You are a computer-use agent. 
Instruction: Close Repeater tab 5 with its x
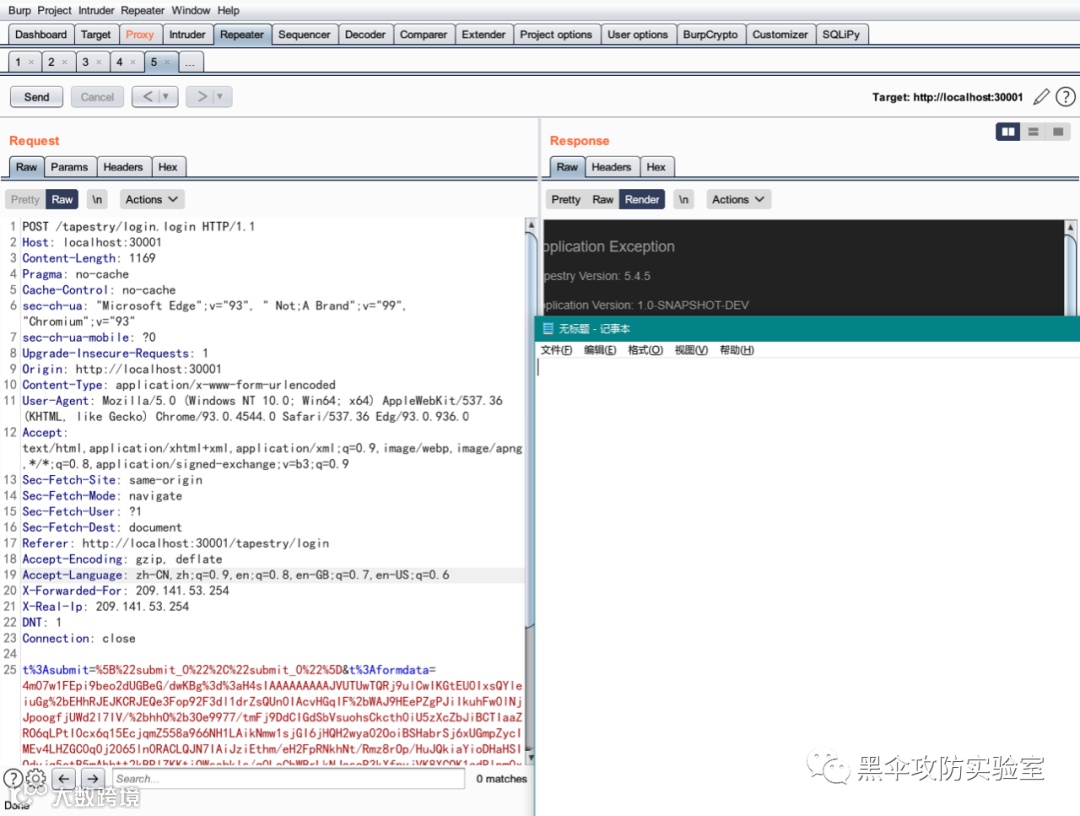tap(167, 62)
